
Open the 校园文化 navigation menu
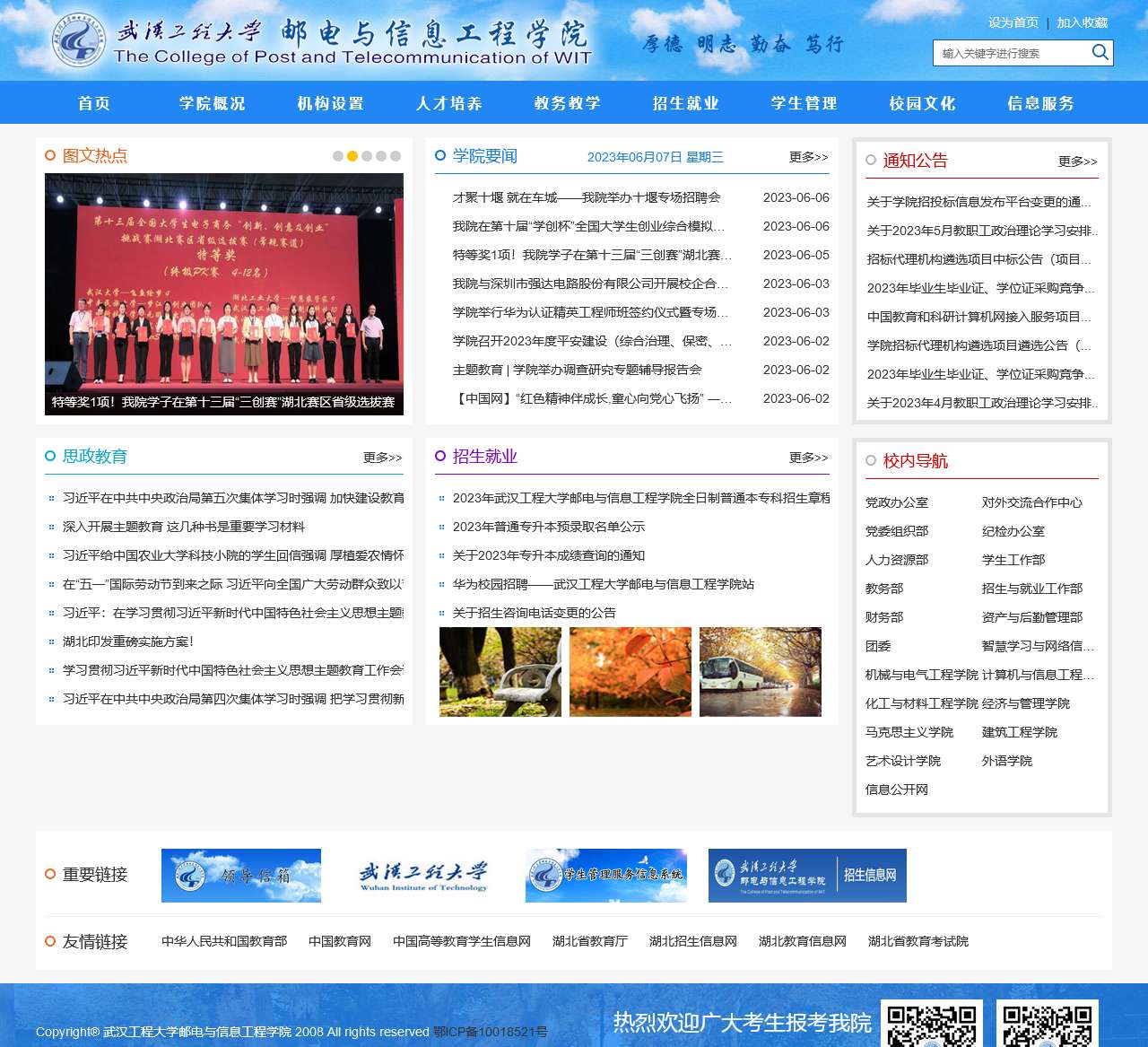coord(923,103)
